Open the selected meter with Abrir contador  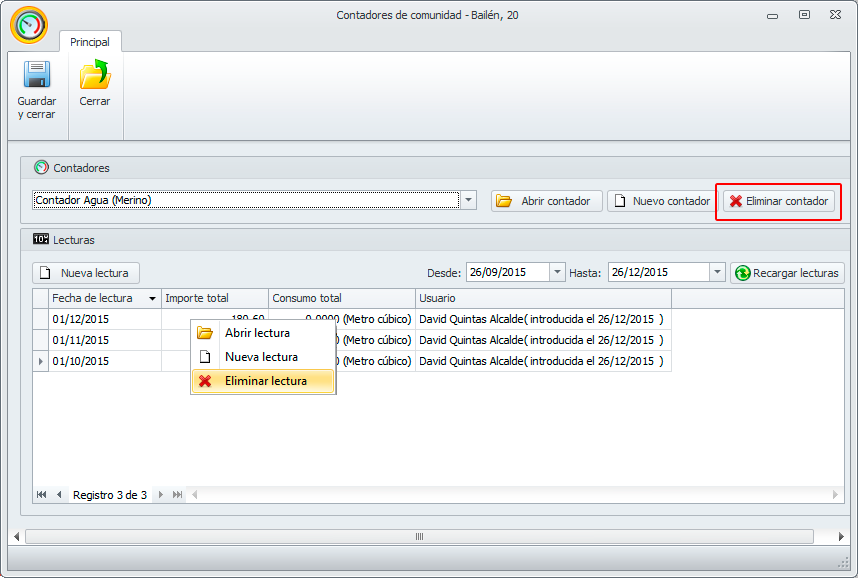click(x=546, y=201)
